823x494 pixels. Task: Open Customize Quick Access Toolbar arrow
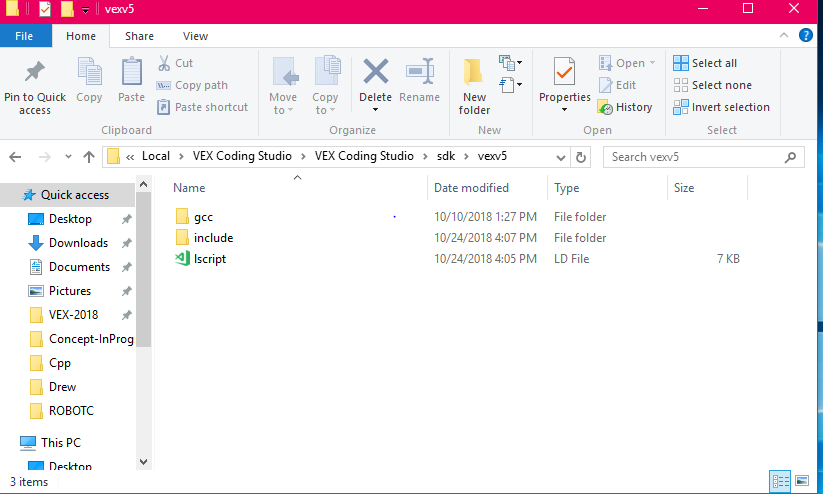[x=85, y=9]
